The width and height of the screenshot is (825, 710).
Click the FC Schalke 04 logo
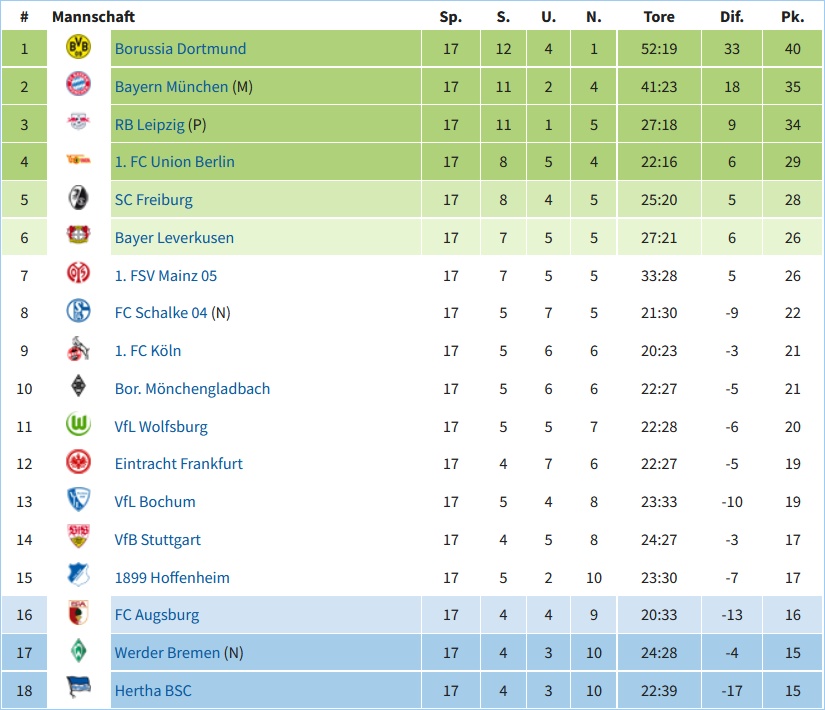coord(78,311)
